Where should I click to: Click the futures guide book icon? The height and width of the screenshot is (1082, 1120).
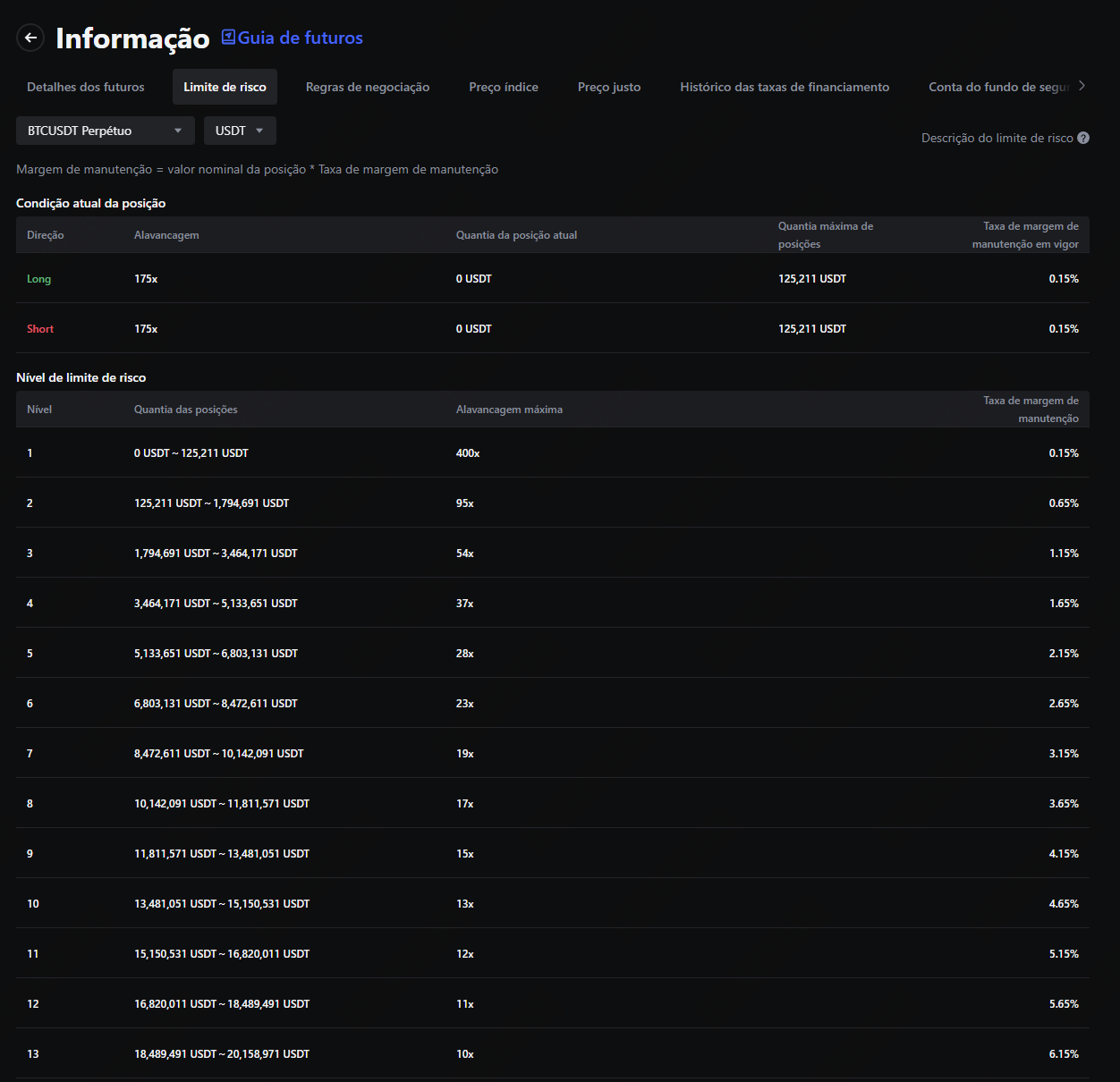[x=228, y=37]
